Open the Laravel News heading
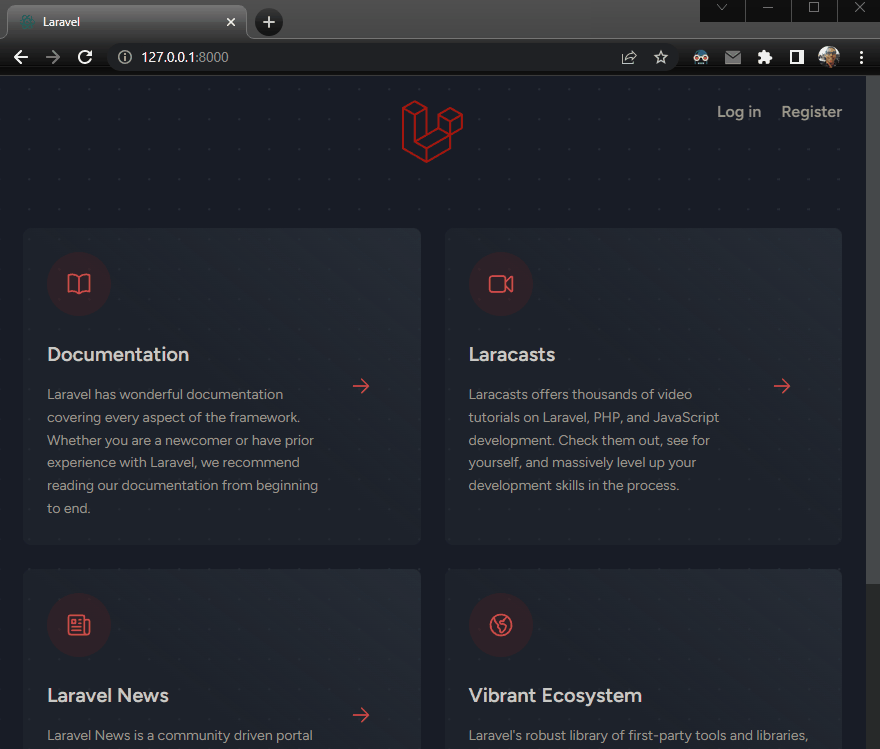Image resolution: width=880 pixels, height=749 pixels. (x=108, y=696)
